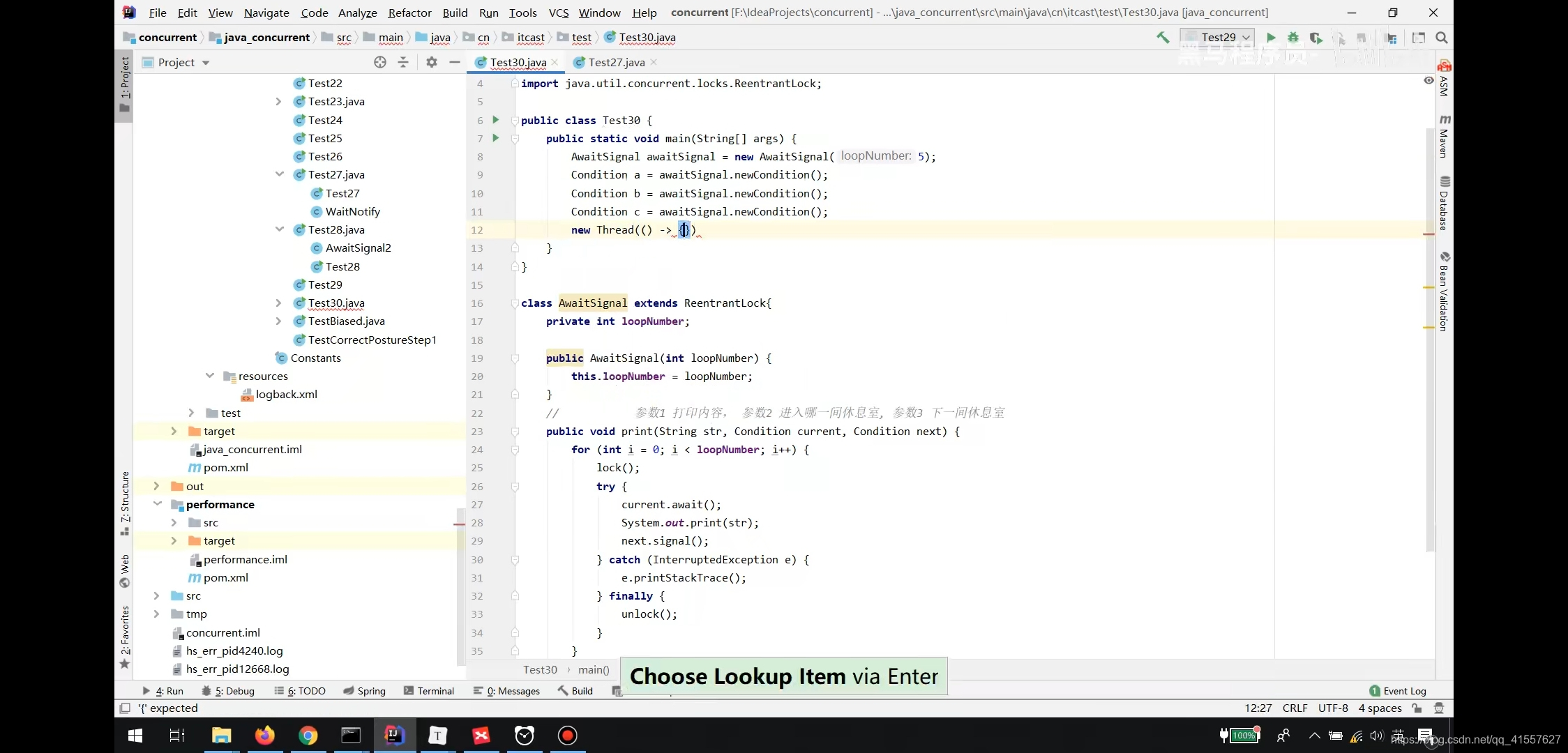1568x753 pixels.
Task: Open the 1: Project tool window tab
Action: pos(124,85)
